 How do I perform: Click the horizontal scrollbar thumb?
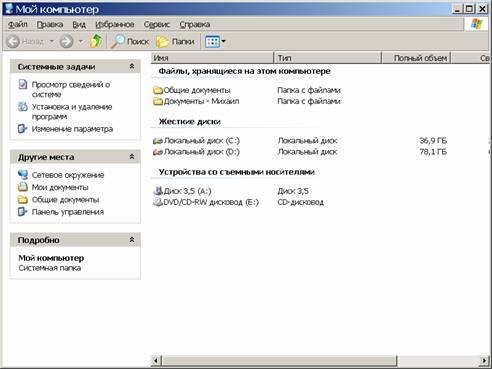click(279, 360)
